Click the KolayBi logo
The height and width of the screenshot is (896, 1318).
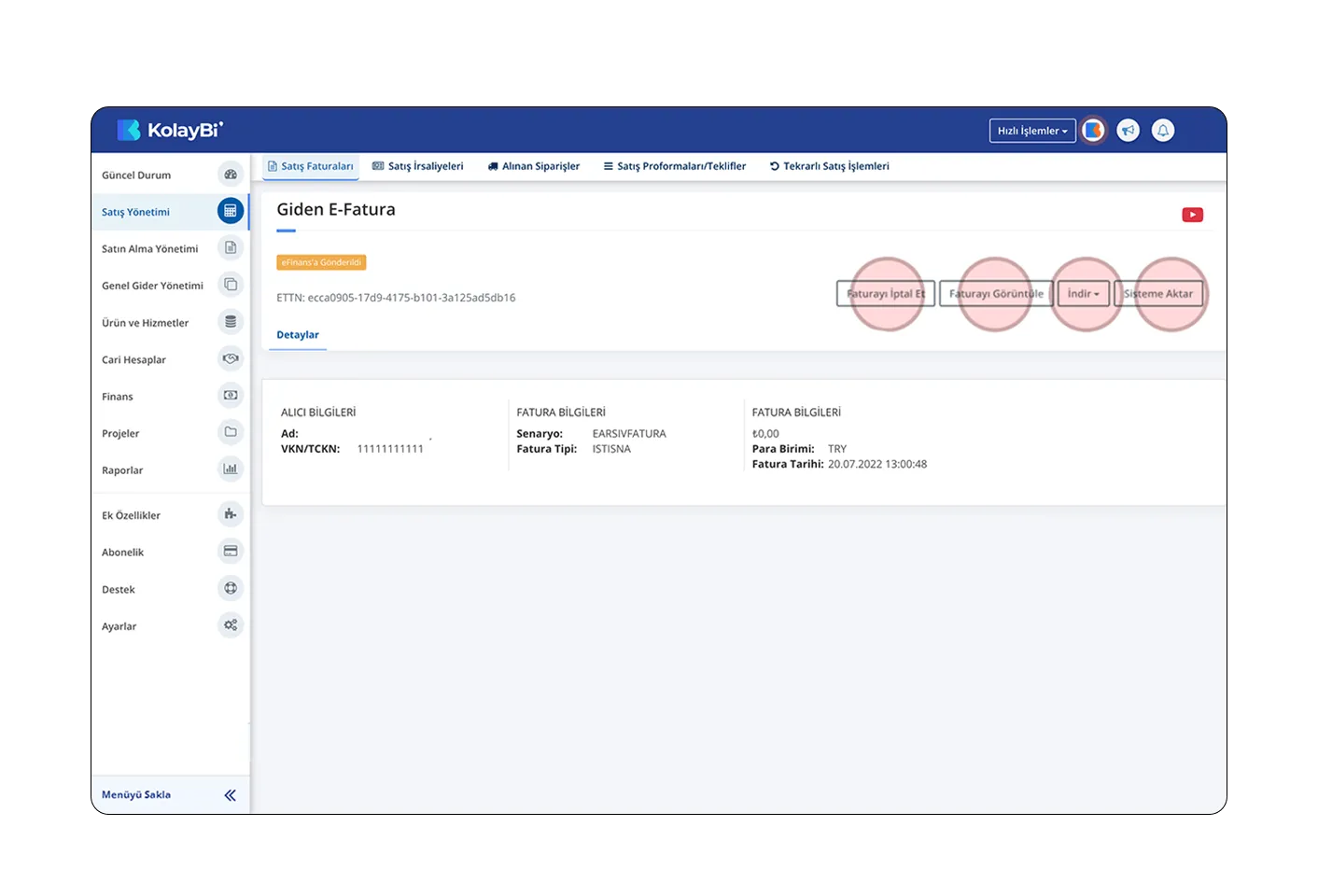click(170, 130)
